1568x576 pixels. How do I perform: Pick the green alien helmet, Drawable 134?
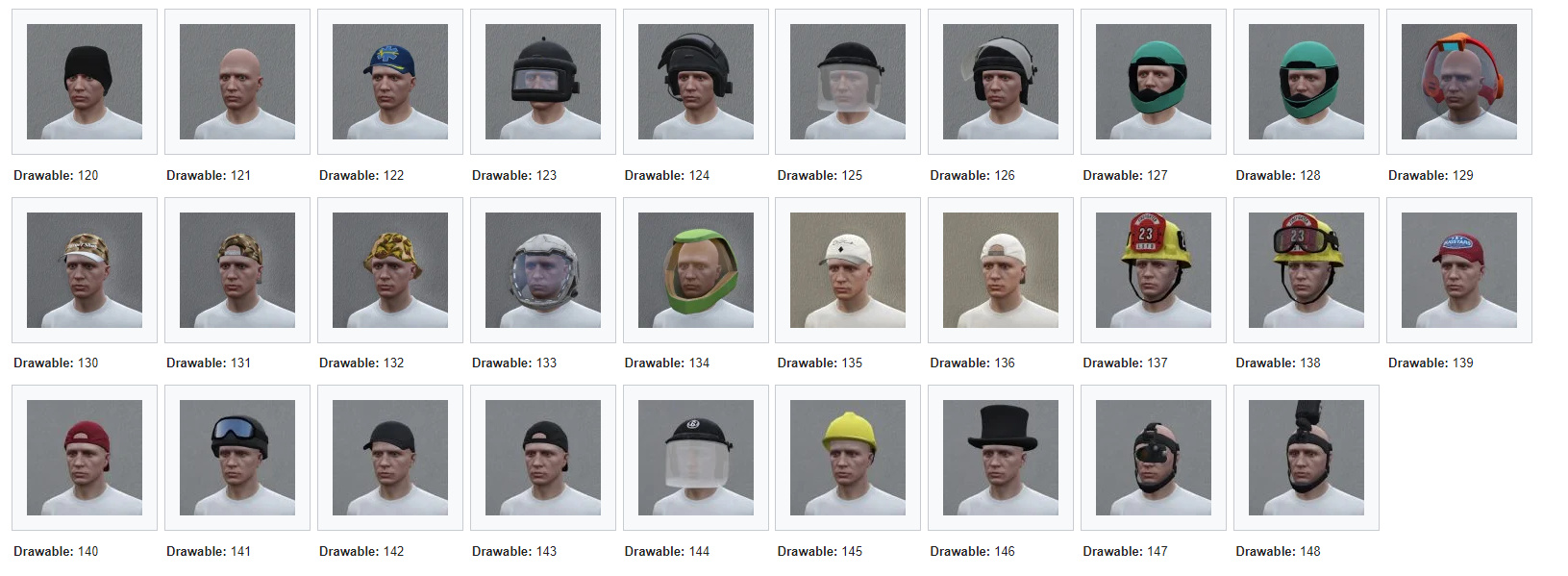[x=696, y=270]
